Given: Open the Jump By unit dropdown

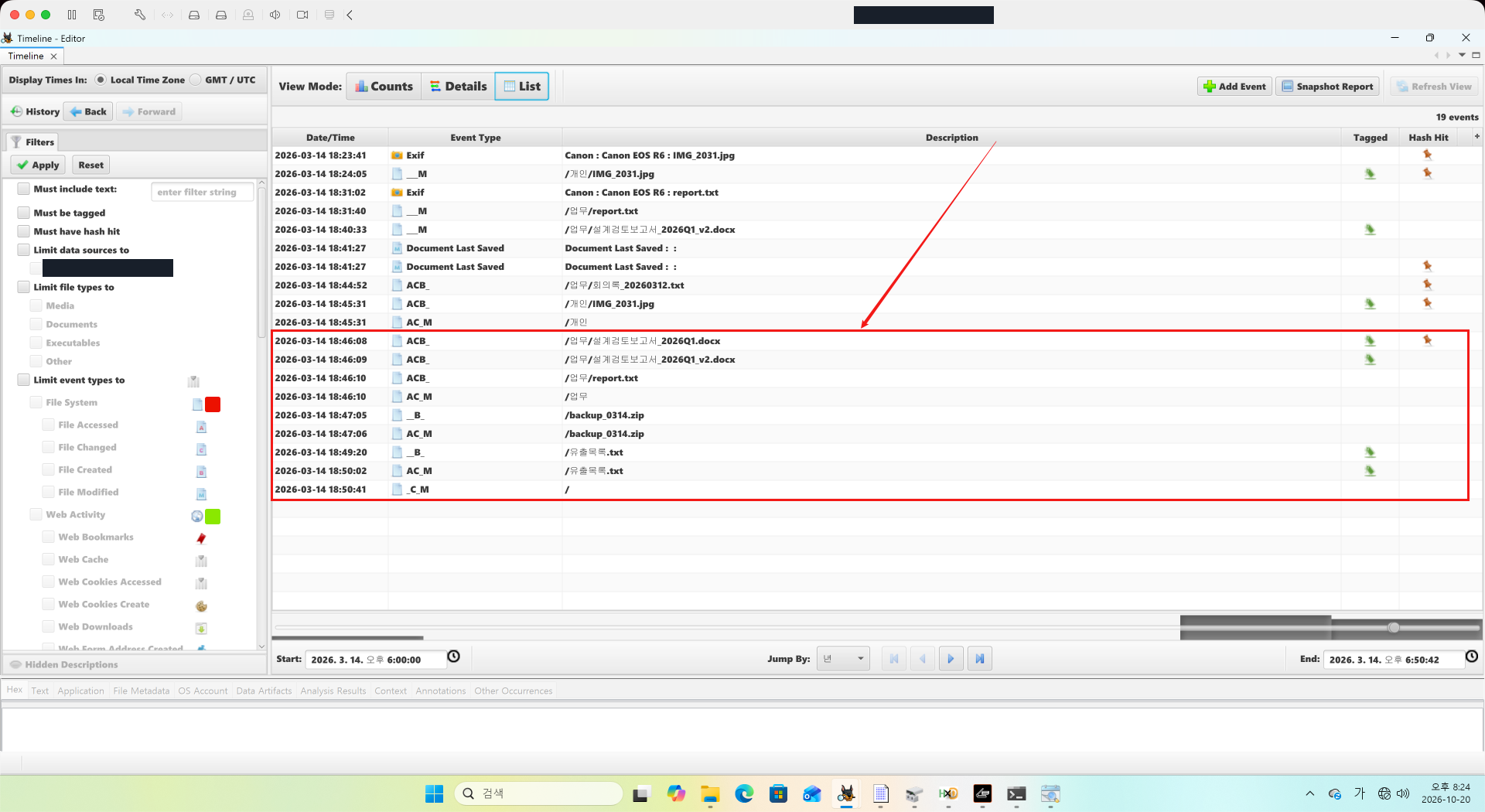Looking at the screenshot, I should [843, 659].
